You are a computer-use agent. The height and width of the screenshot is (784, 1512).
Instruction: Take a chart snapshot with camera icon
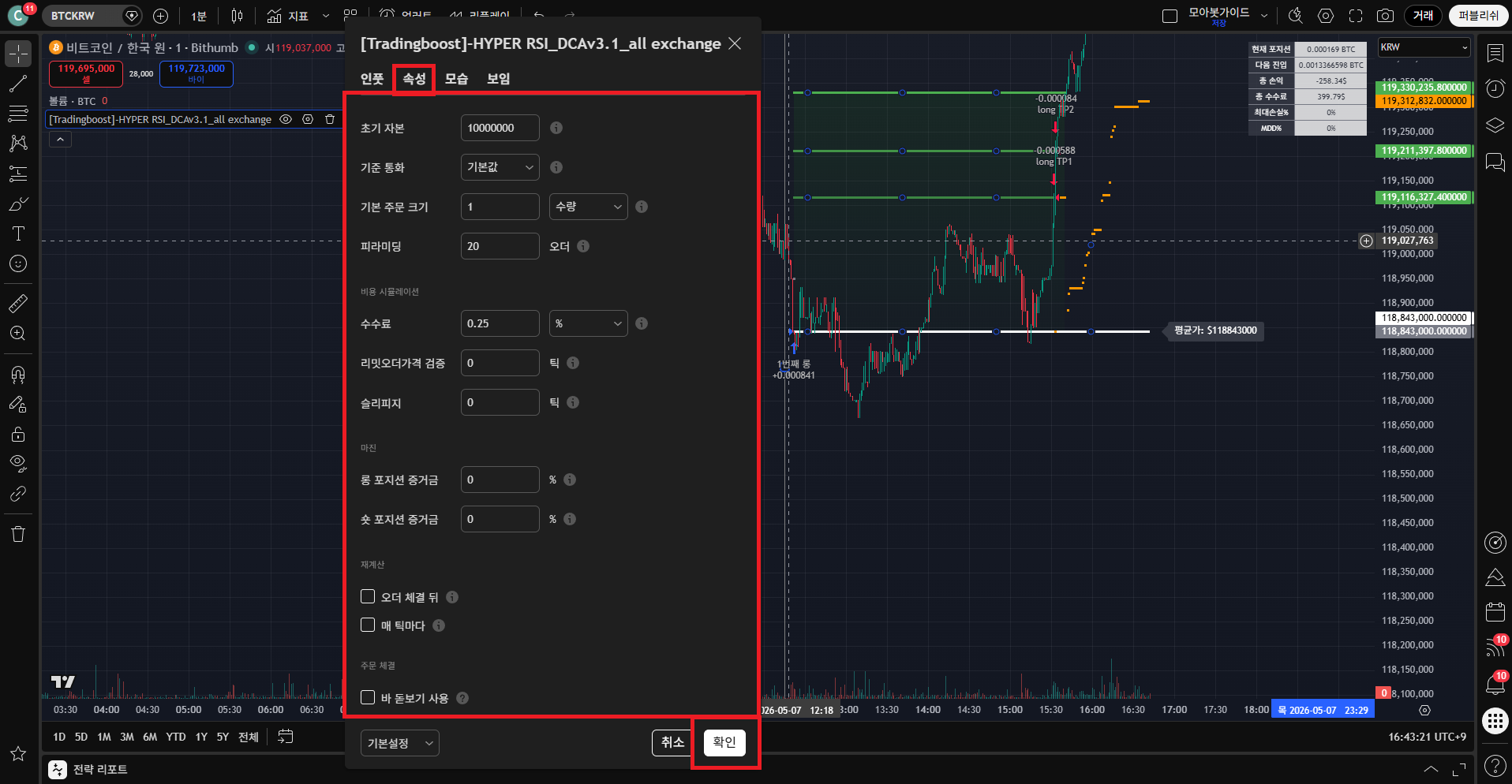point(1385,16)
